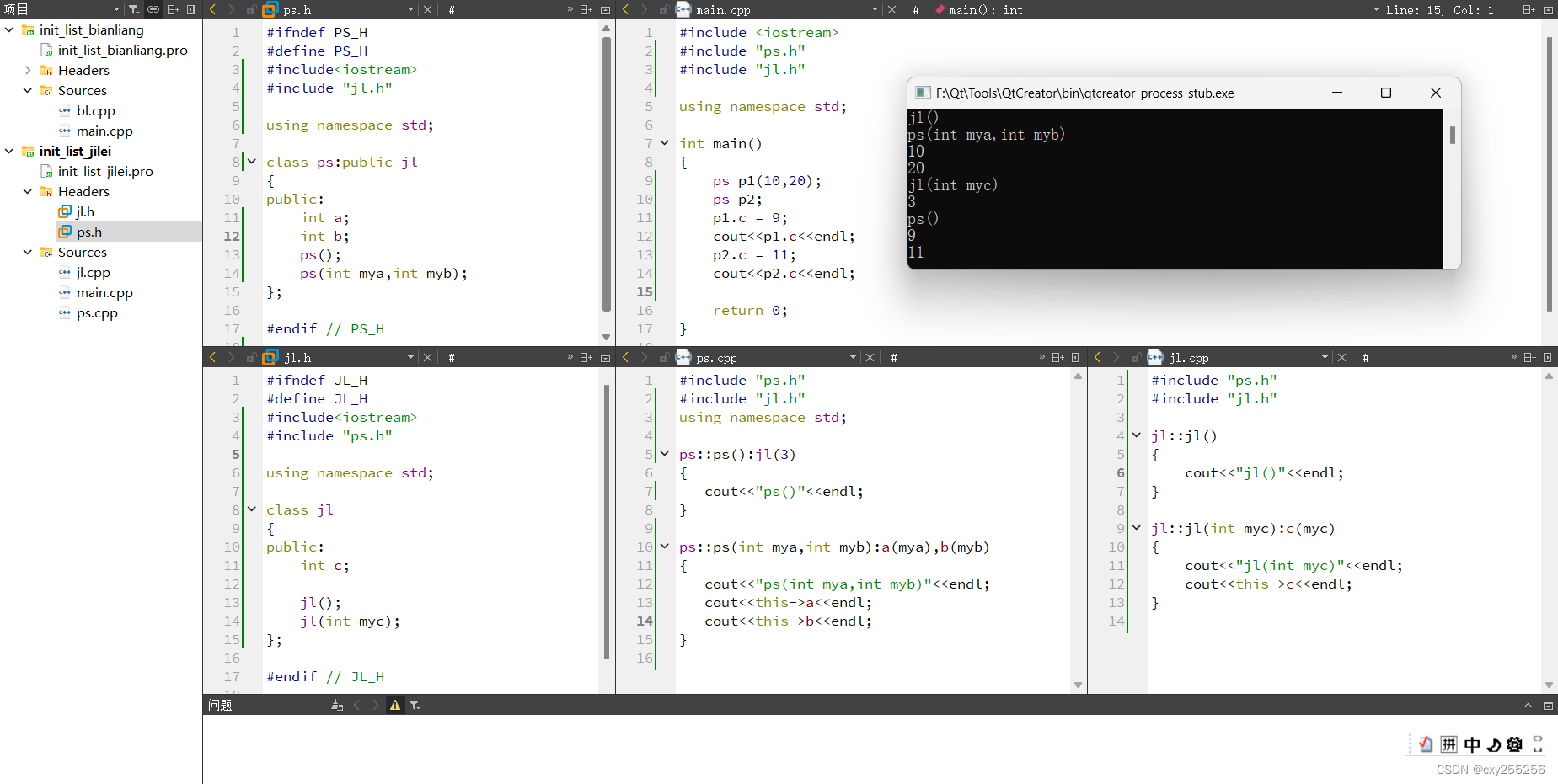Image resolution: width=1558 pixels, height=784 pixels.
Task: Open jl.h from project tree
Action: 84,211
